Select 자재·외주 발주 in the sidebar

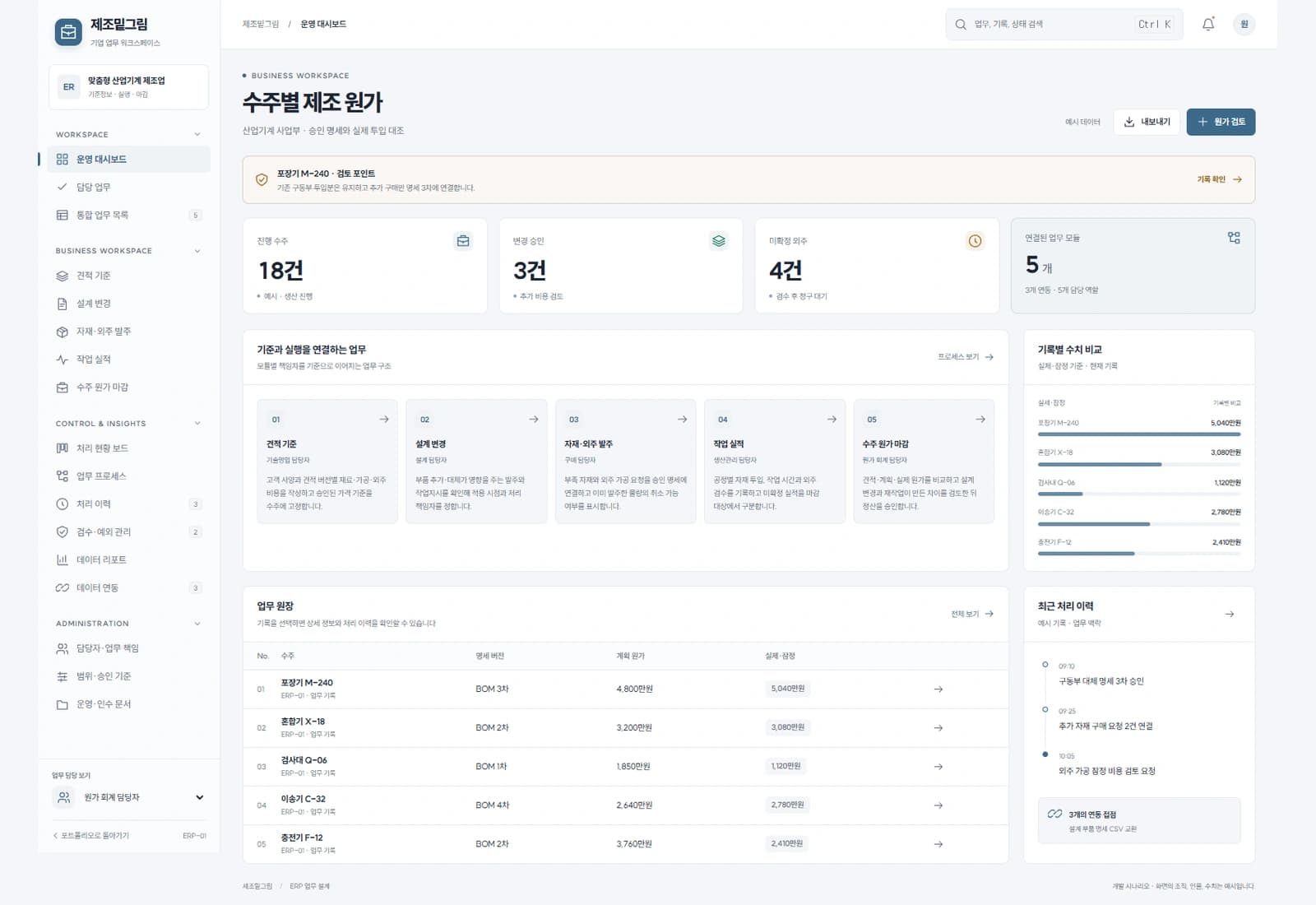(x=129, y=332)
